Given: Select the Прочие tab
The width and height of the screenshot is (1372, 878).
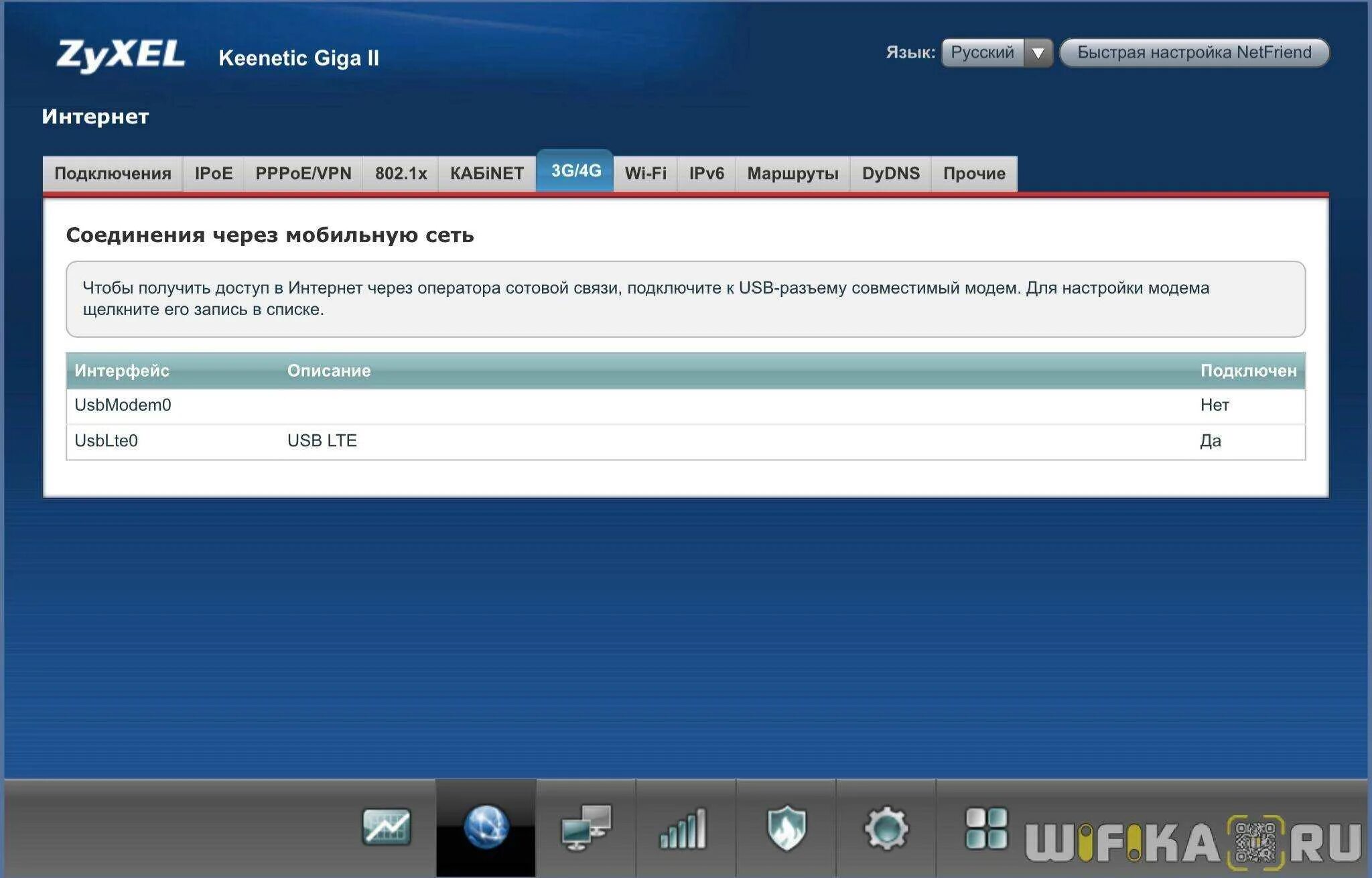Looking at the screenshot, I should 973,174.
